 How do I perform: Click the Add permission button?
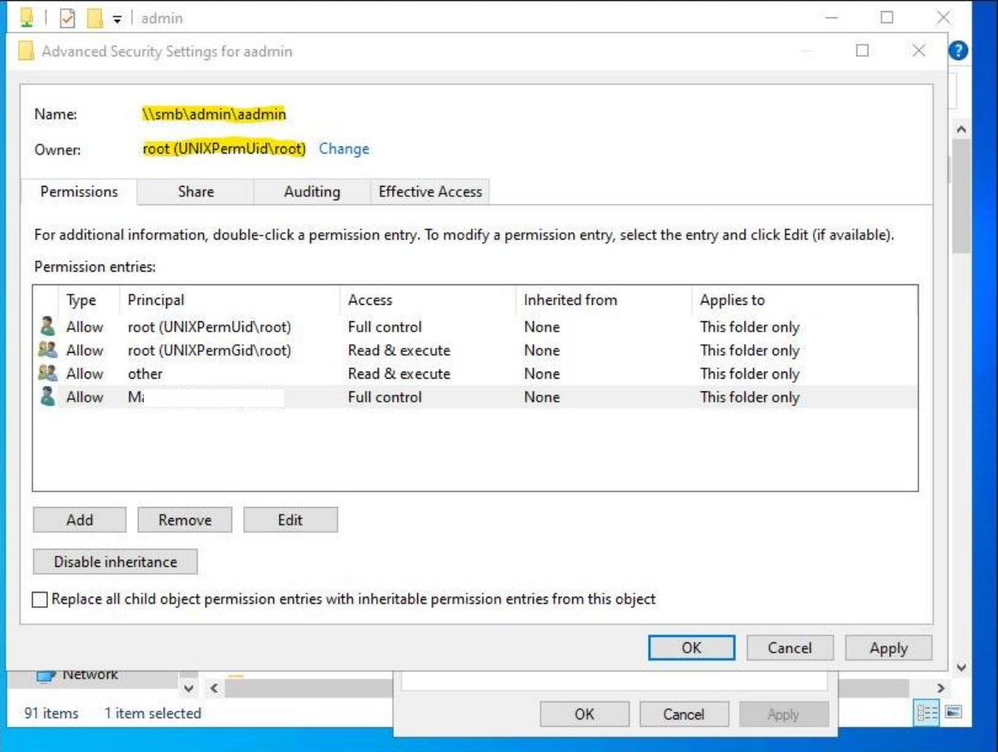[80, 520]
